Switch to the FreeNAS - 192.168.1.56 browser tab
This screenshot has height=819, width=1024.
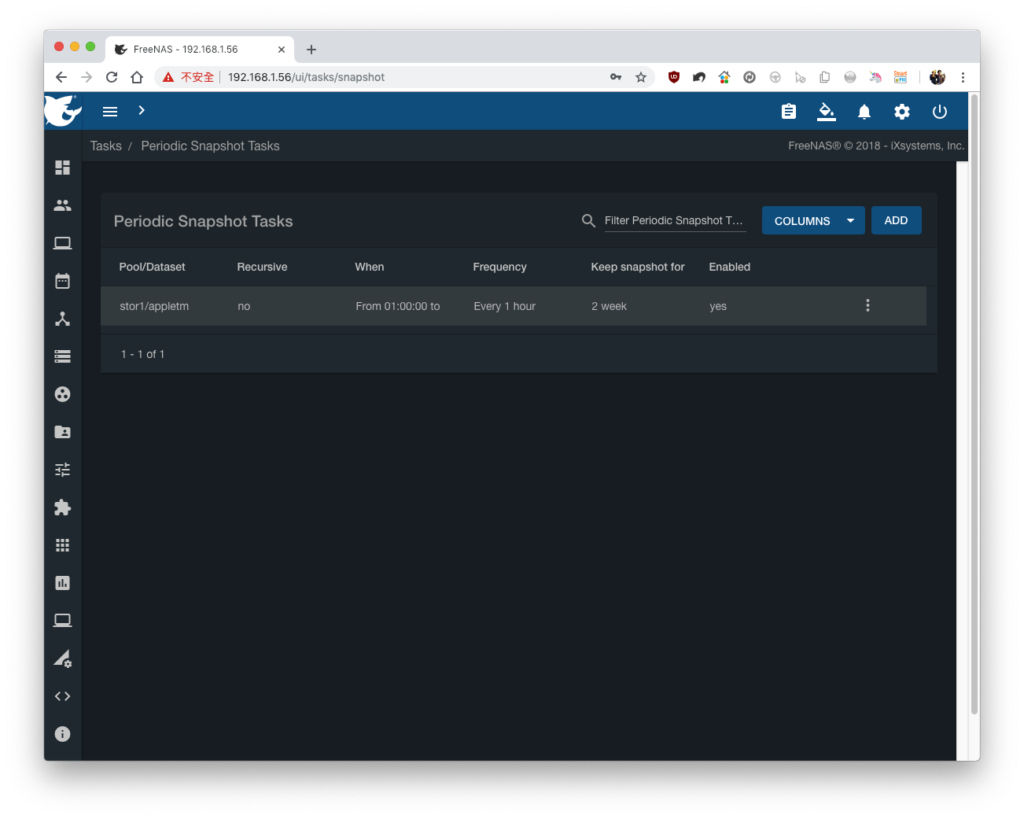(200, 49)
